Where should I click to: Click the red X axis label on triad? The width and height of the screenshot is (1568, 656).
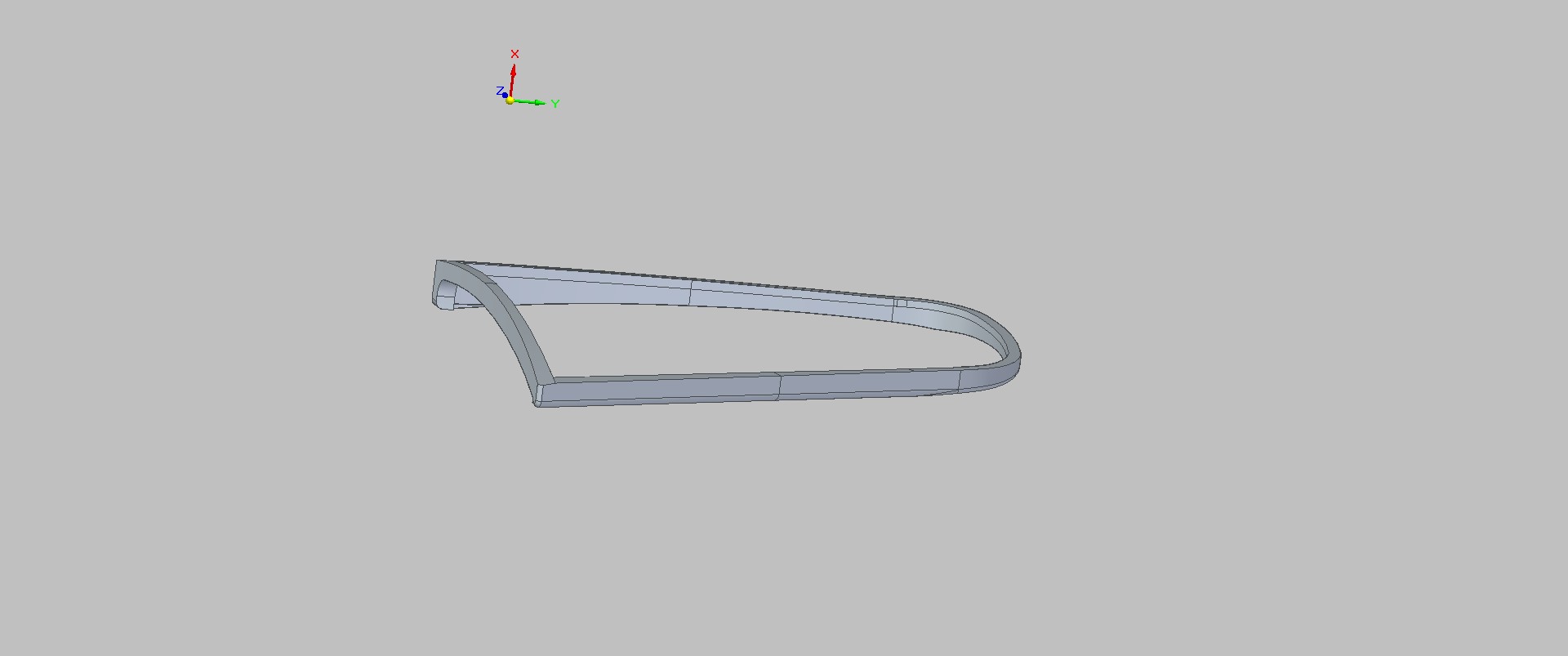point(514,54)
